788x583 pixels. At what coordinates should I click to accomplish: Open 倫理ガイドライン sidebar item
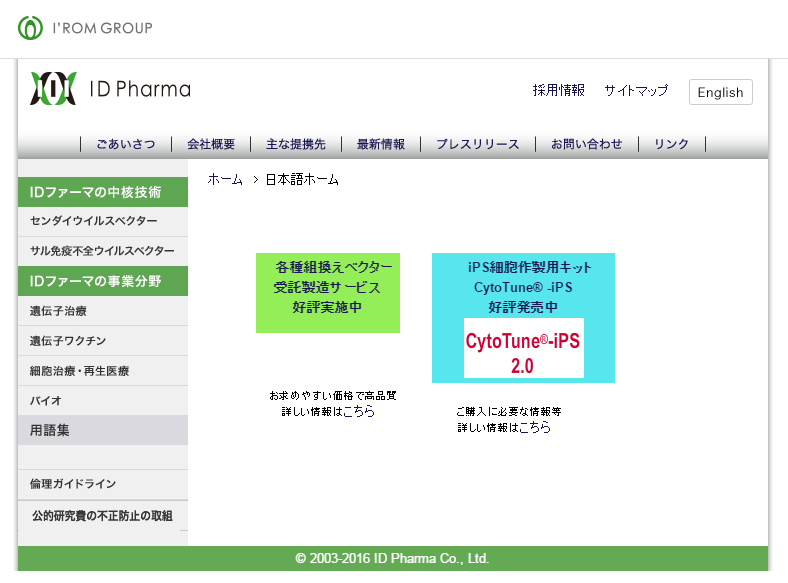pyautogui.click(x=103, y=484)
